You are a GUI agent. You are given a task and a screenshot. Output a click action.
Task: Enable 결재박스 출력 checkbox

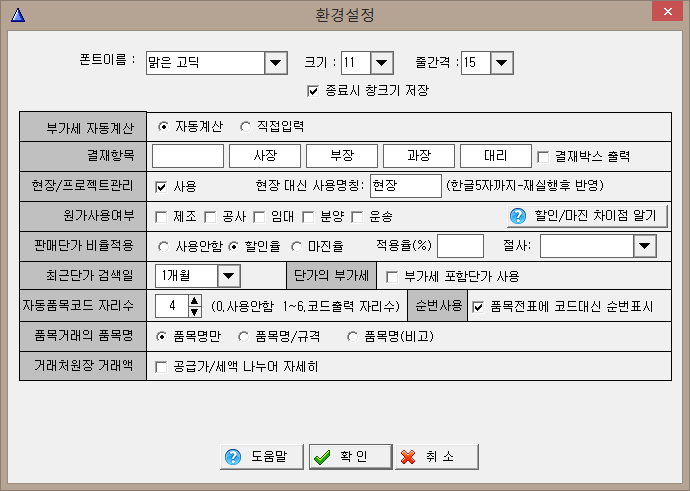[543, 157]
